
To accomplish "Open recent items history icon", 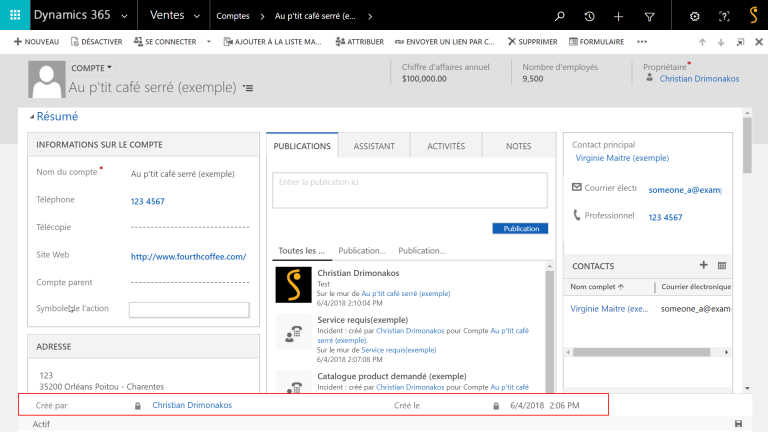I will [589, 16].
